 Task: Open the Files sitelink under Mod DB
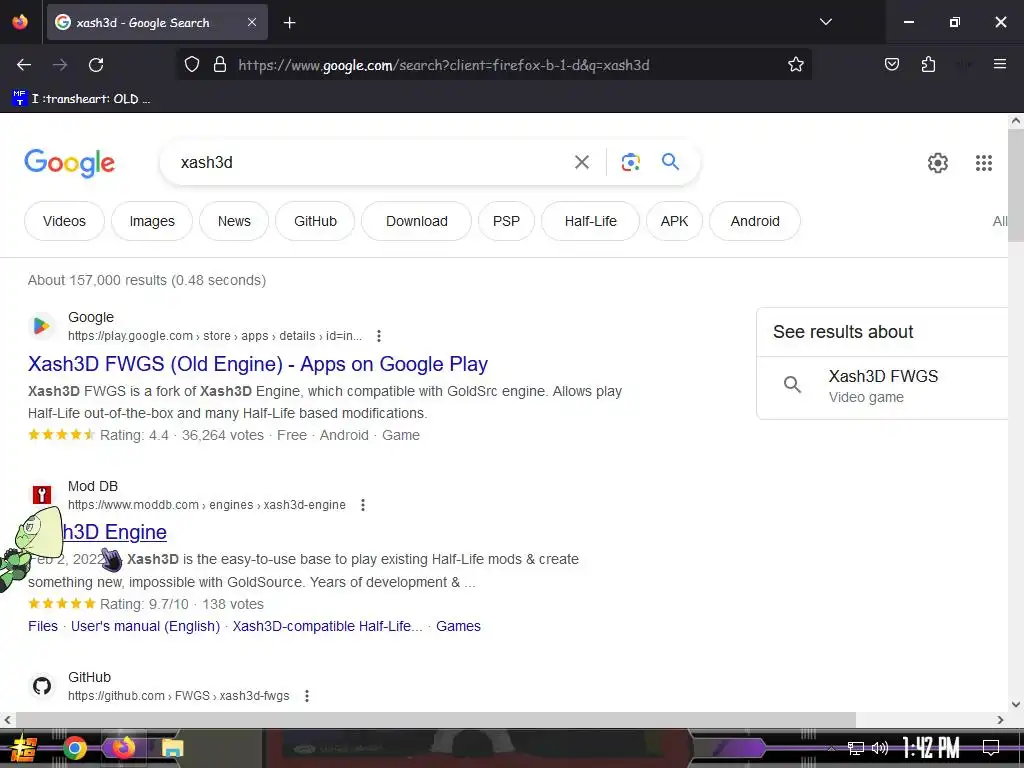pyautogui.click(x=43, y=626)
